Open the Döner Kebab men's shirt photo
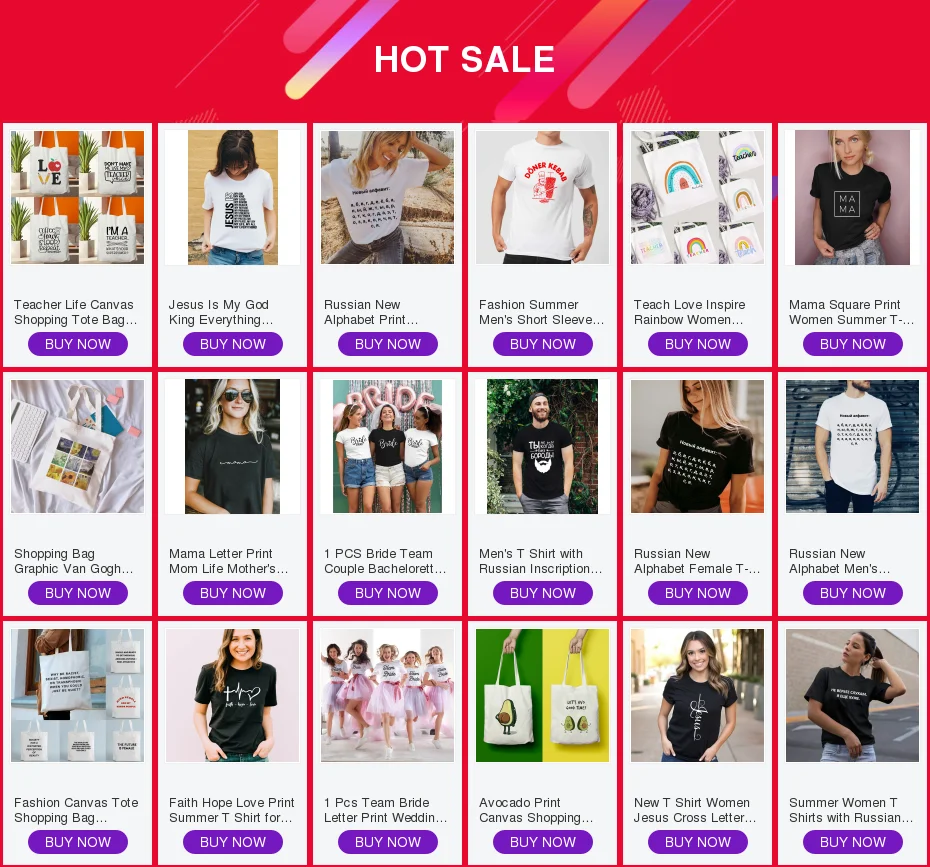The height and width of the screenshot is (867, 930). click(x=542, y=197)
